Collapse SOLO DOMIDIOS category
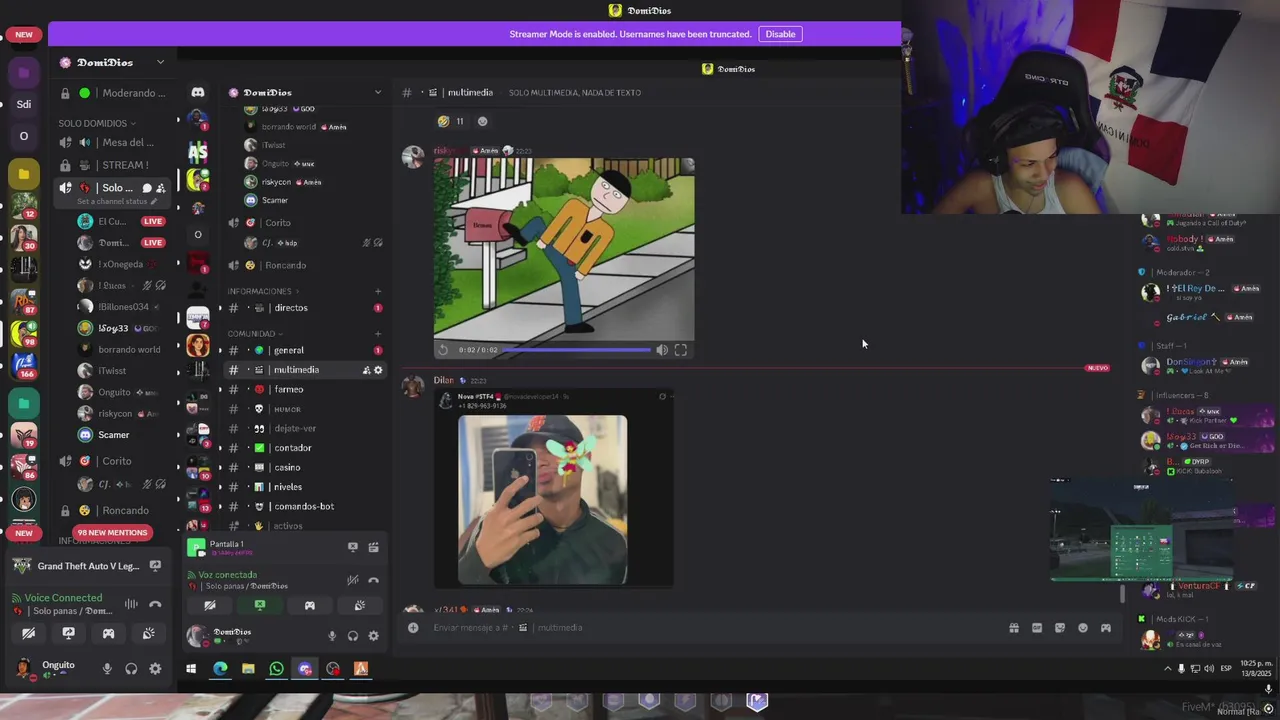 [97, 124]
